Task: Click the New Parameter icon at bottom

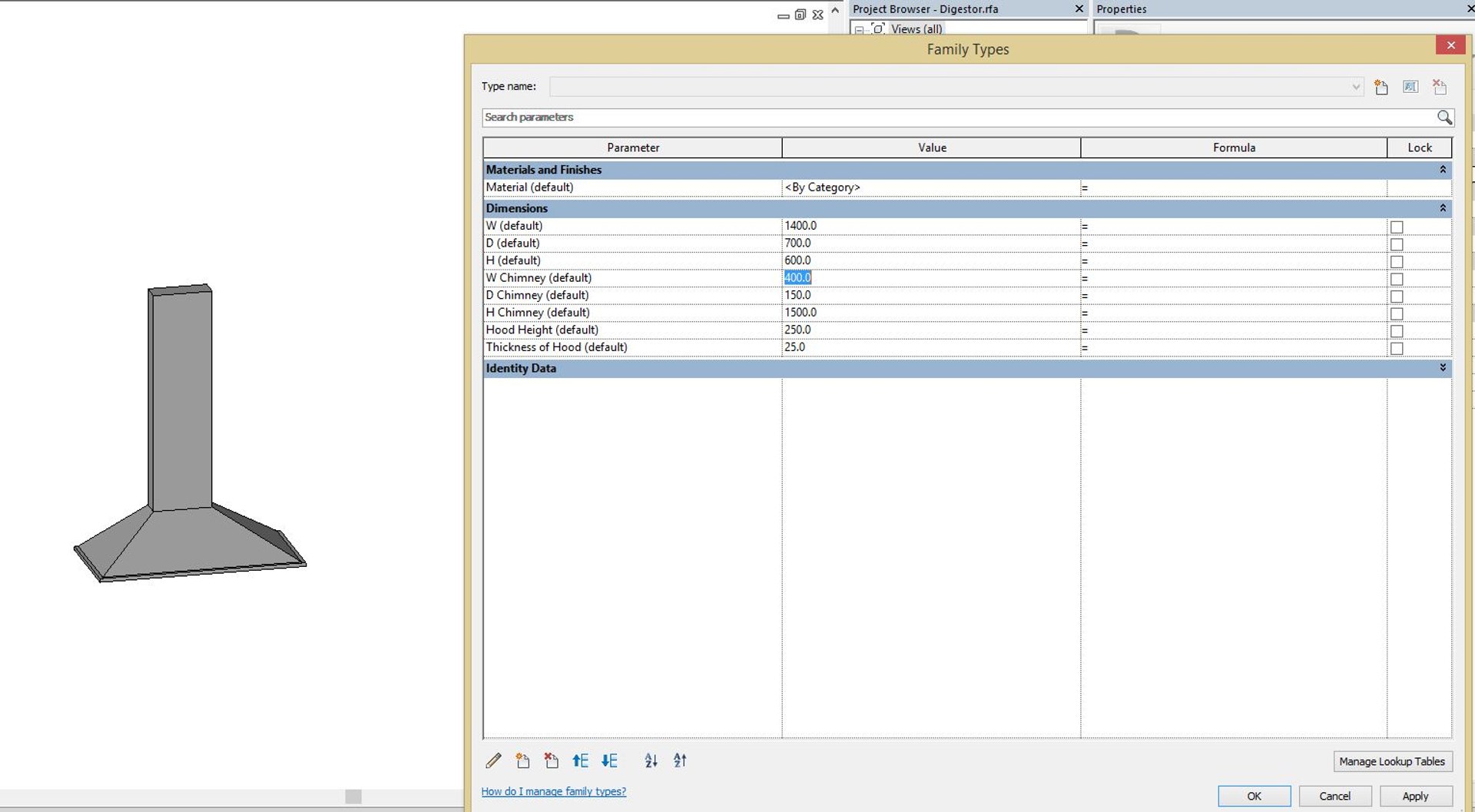Action: (522, 761)
